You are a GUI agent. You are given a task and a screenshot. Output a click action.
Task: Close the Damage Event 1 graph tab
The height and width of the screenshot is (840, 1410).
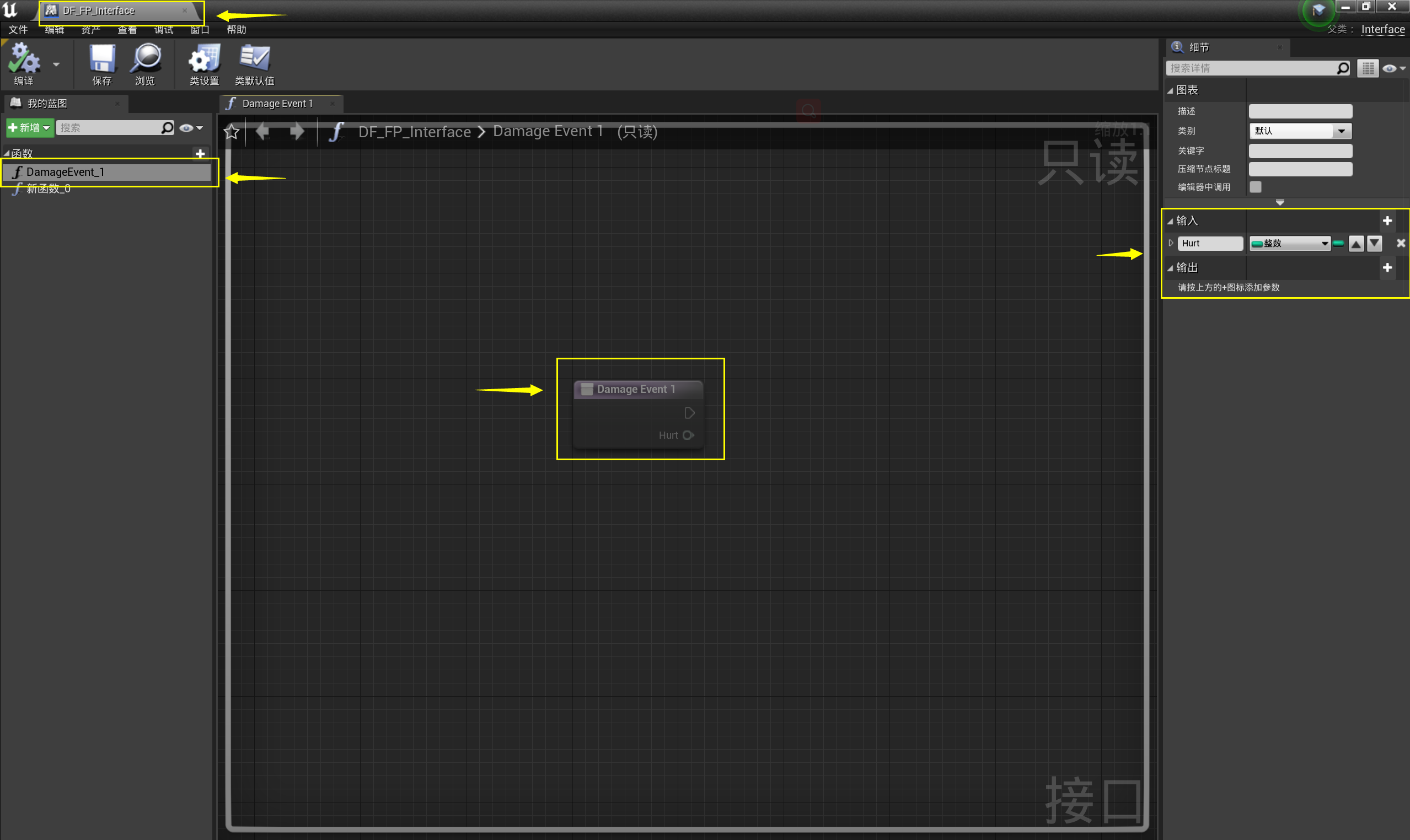[333, 104]
